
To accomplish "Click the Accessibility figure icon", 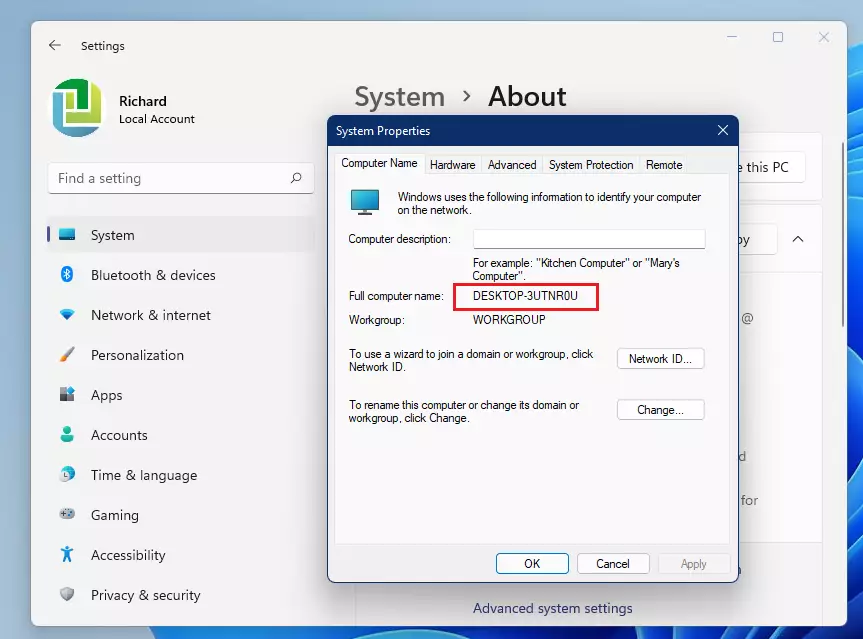I will click(67, 554).
